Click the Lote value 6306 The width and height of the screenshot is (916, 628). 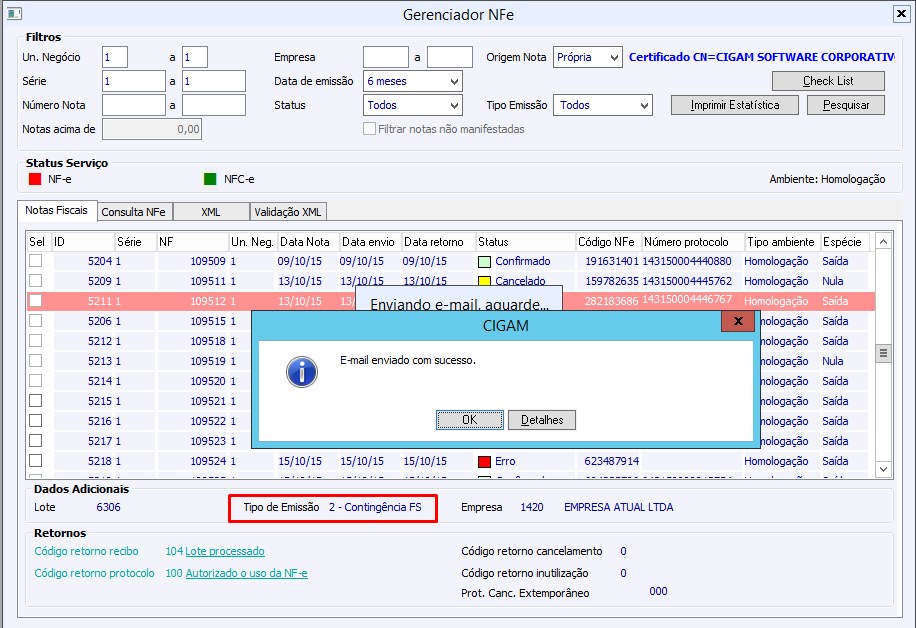108,507
